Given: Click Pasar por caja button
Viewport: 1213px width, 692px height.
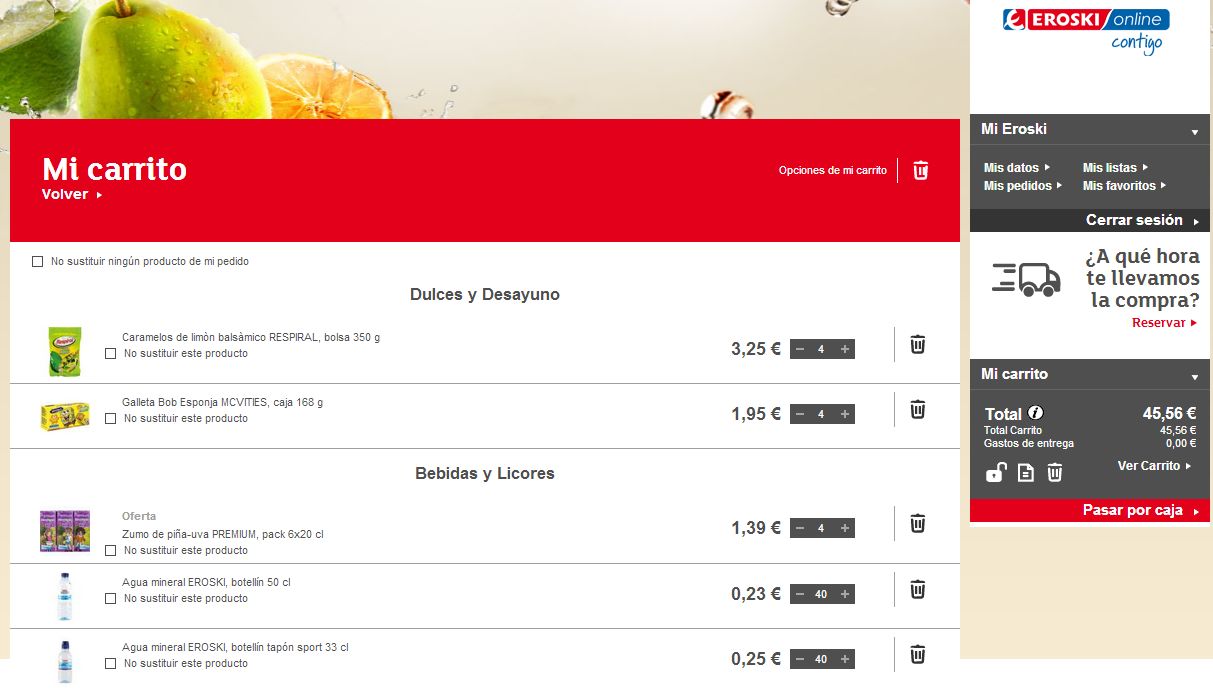Looking at the screenshot, I should [1090, 511].
